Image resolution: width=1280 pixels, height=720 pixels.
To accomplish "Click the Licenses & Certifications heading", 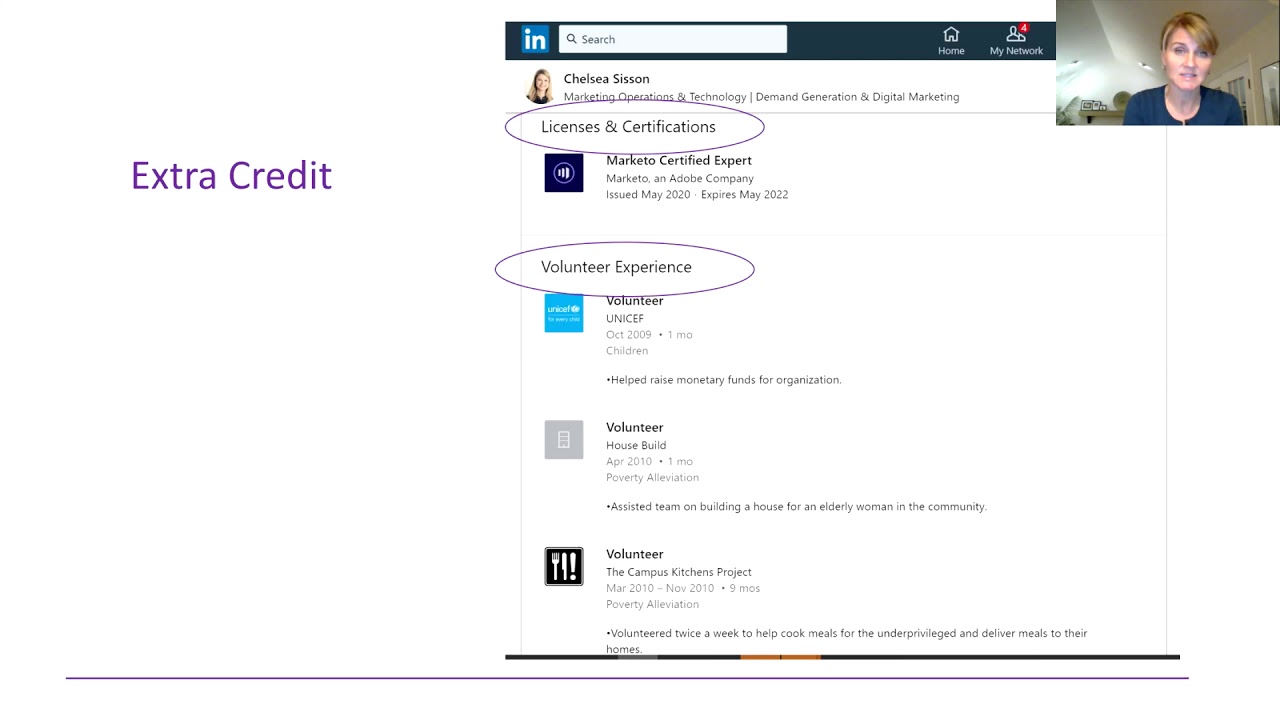I will [x=628, y=127].
